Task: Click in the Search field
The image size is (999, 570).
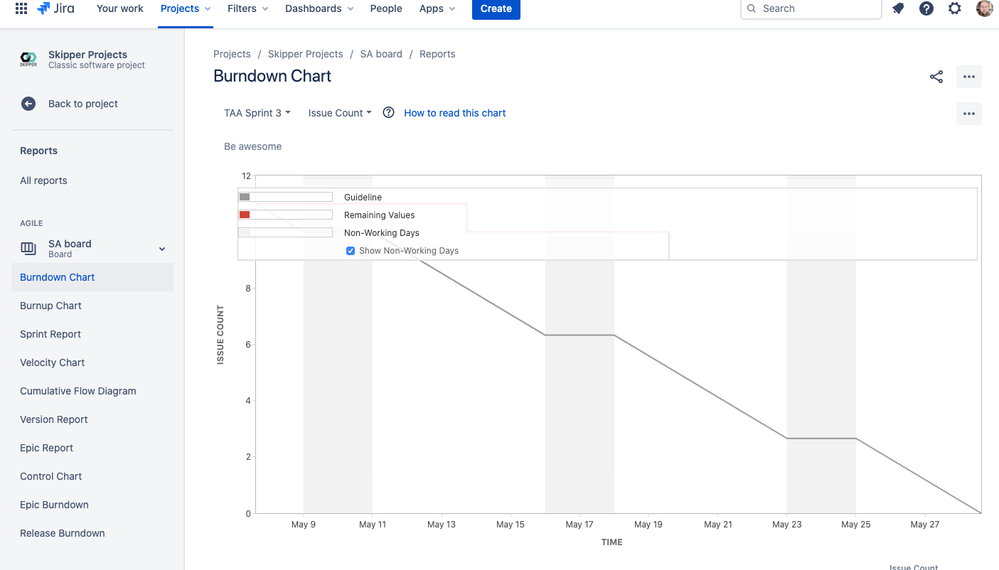Action: pos(811,8)
